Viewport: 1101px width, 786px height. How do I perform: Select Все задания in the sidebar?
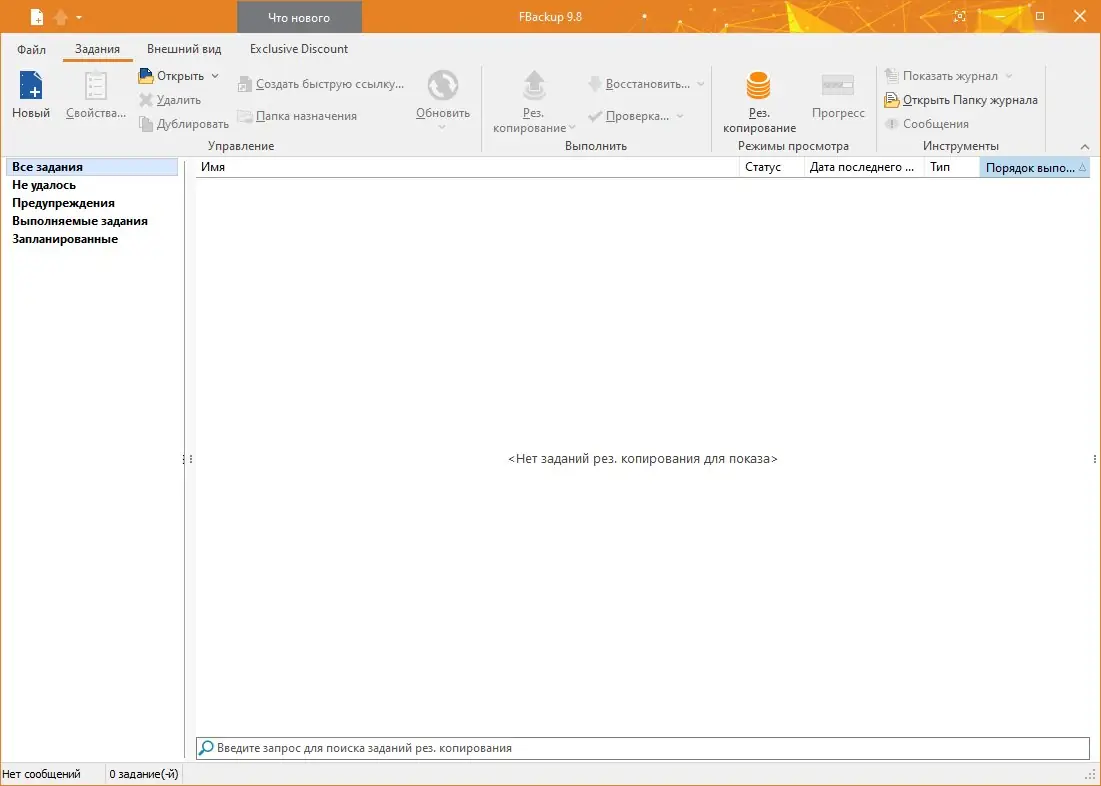[91, 166]
